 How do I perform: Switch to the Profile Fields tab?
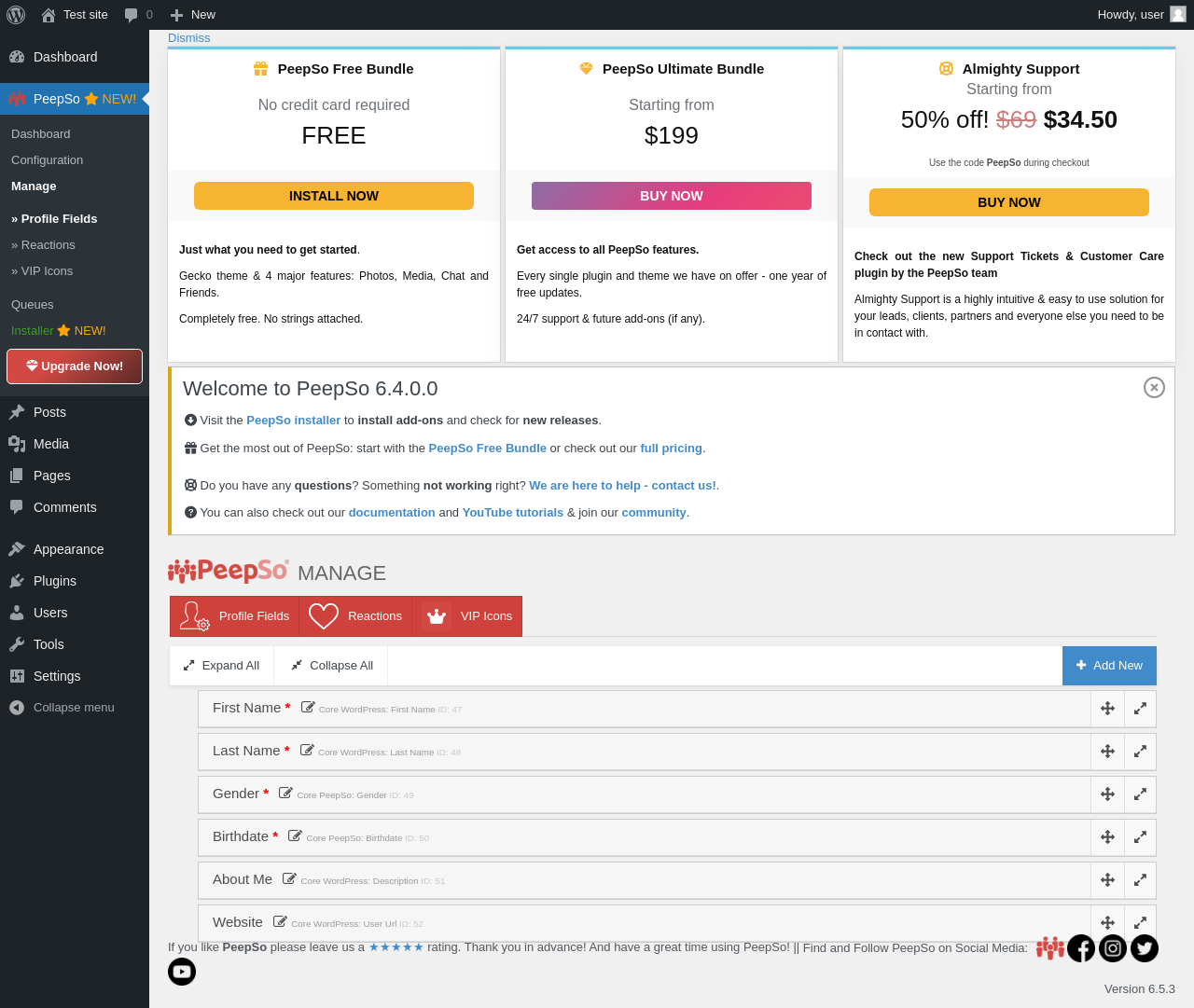(235, 616)
